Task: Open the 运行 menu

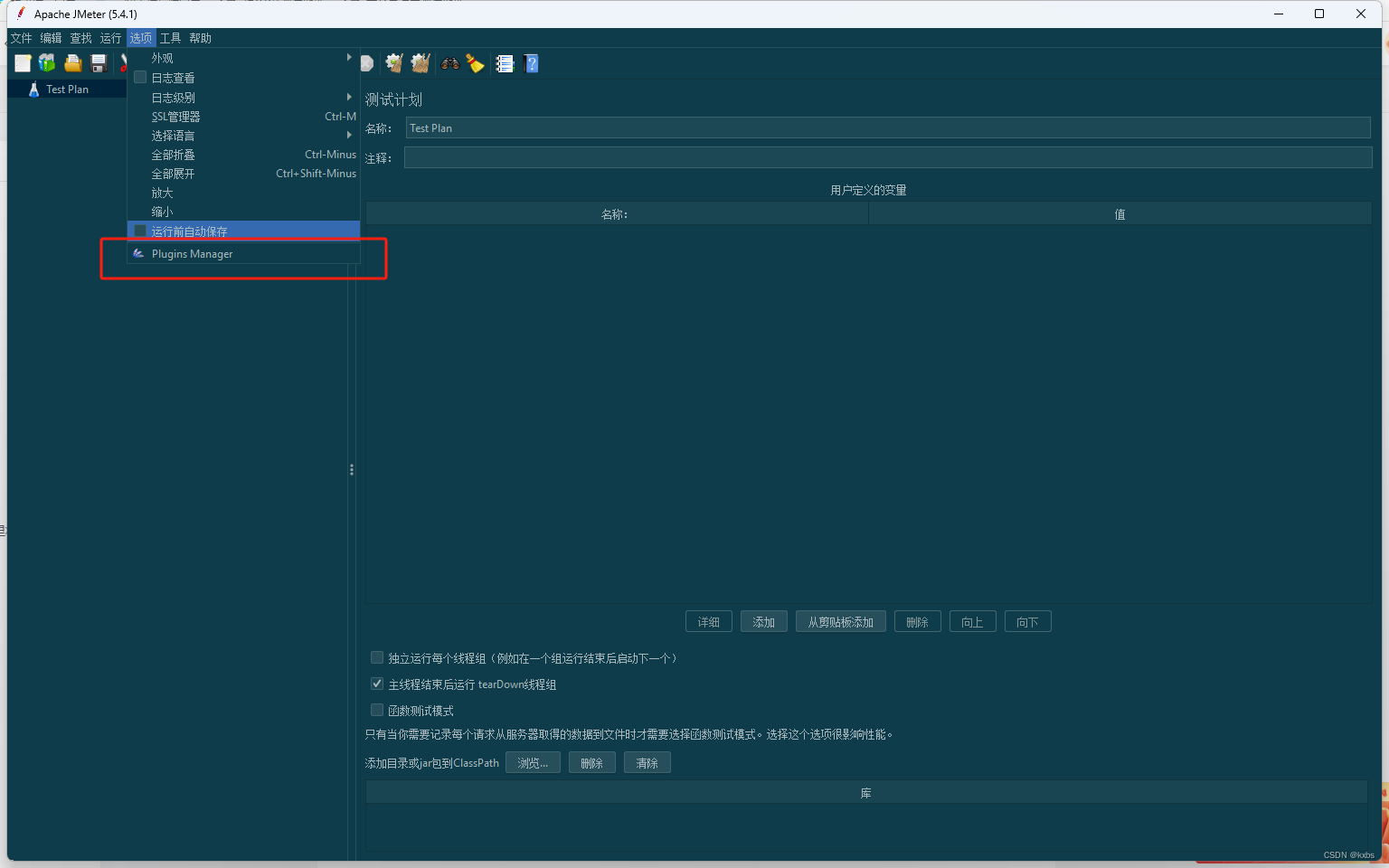Action: coord(111,38)
